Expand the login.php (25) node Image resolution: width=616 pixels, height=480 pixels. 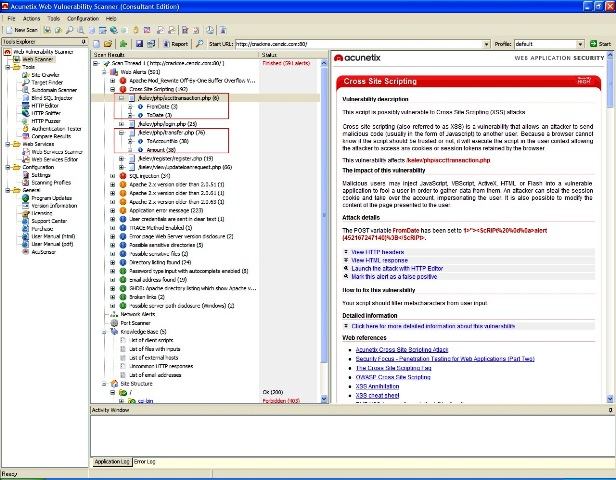point(121,124)
